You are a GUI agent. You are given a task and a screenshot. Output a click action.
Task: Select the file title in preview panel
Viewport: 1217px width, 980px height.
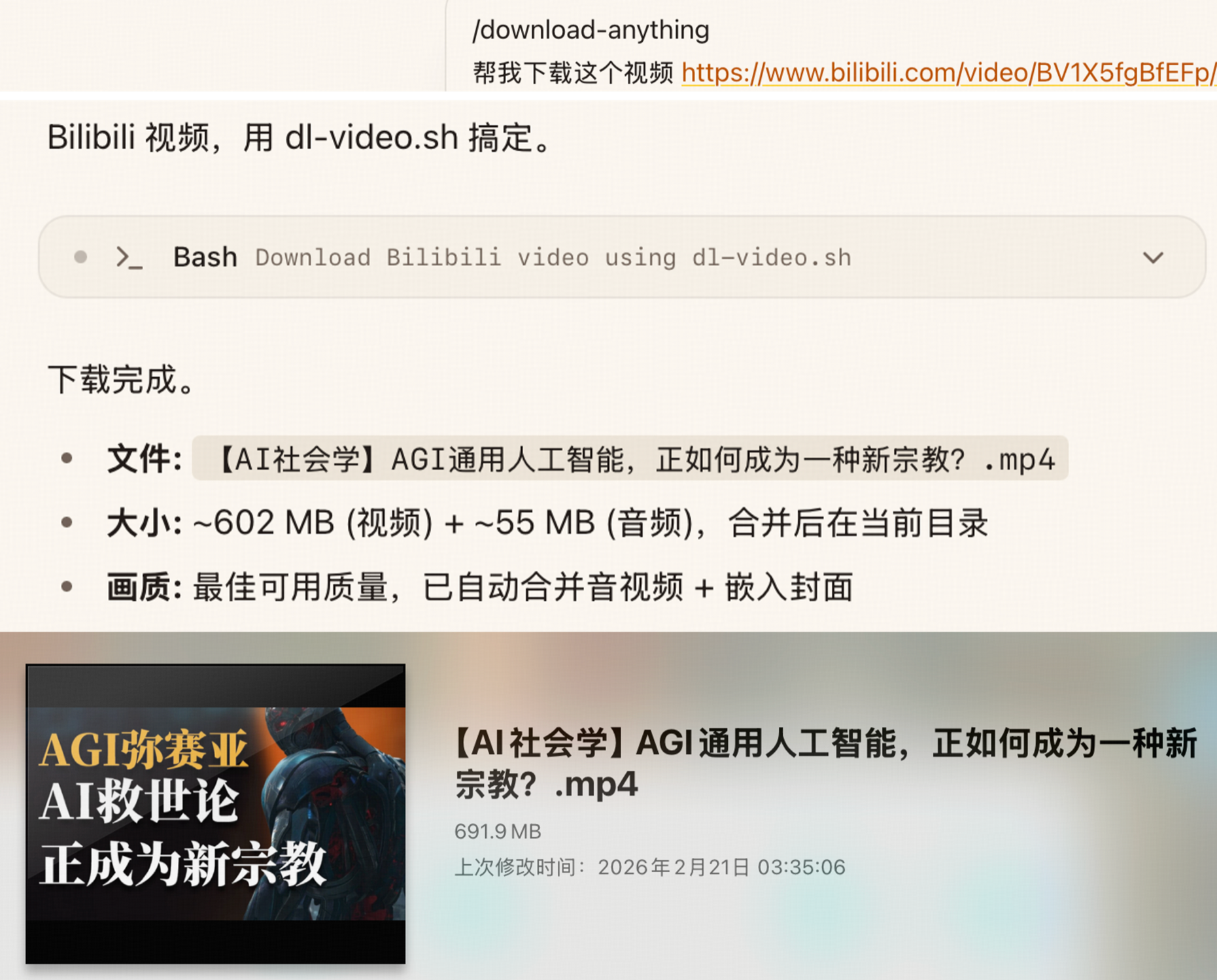click(825, 763)
